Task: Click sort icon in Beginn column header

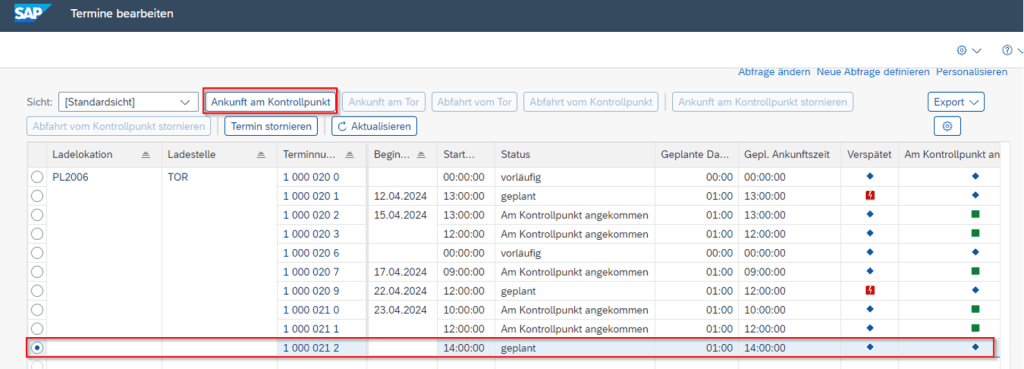Action: [421, 155]
